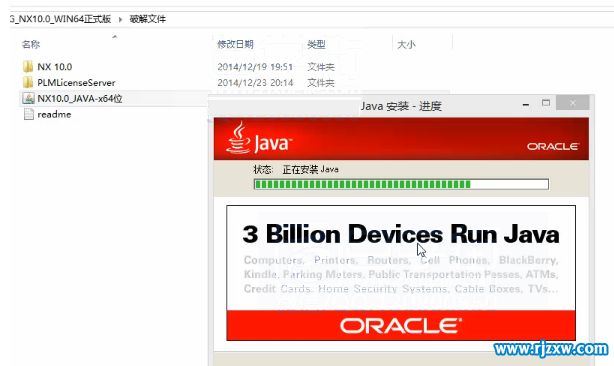Sort files by 名称 column header
Screen dimensions: 614x366
pyautogui.click(x=31, y=45)
